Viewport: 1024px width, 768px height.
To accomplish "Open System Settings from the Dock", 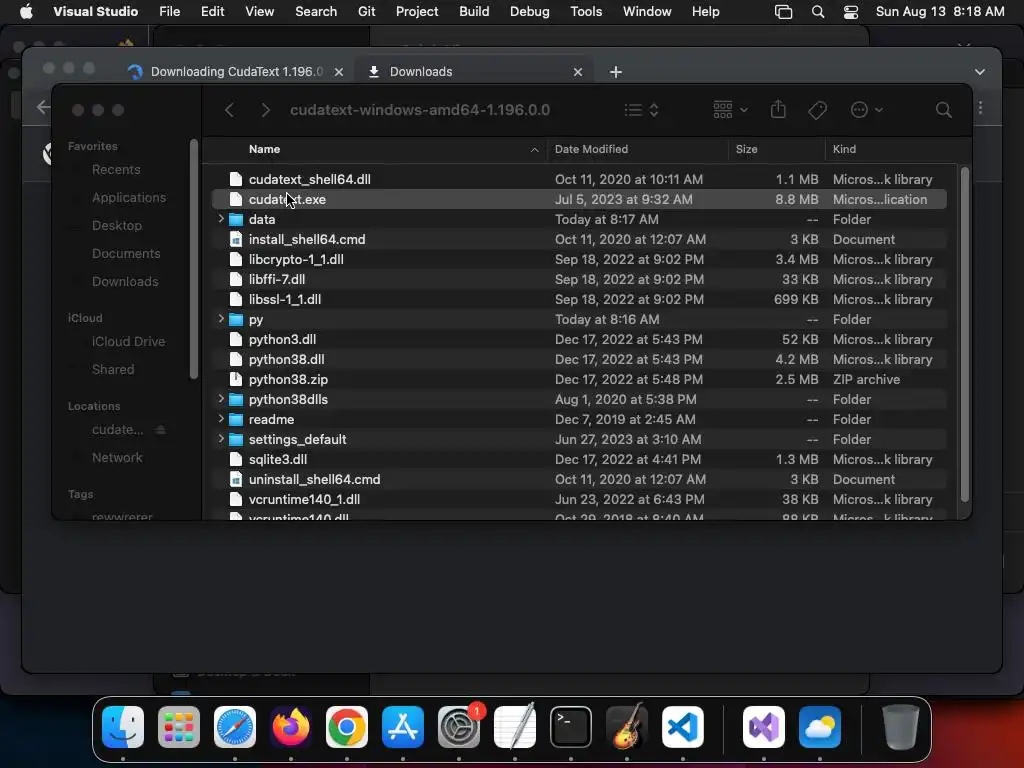I will (x=459, y=727).
